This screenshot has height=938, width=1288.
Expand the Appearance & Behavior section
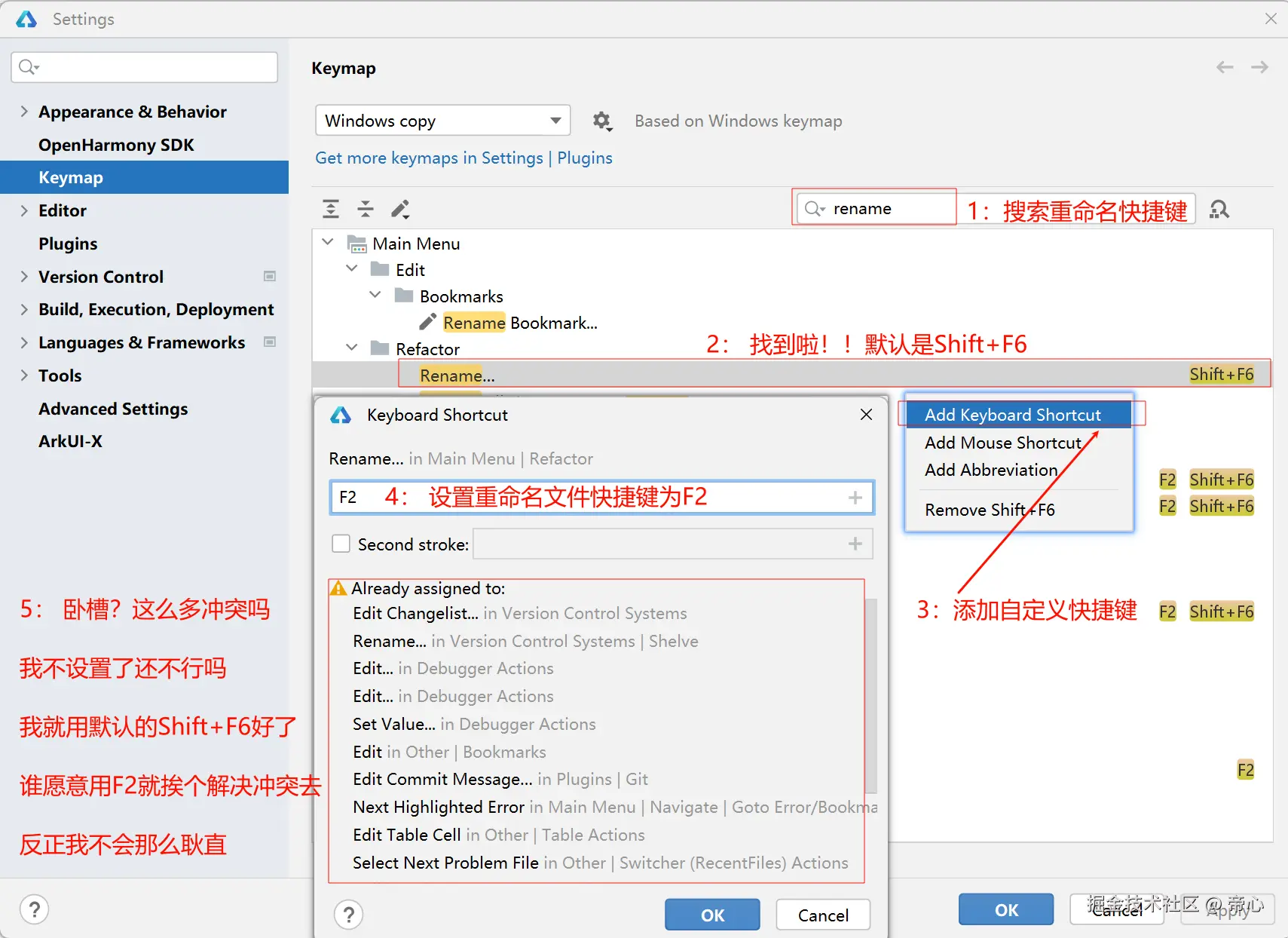pyautogui.click(x=24, y=112)
